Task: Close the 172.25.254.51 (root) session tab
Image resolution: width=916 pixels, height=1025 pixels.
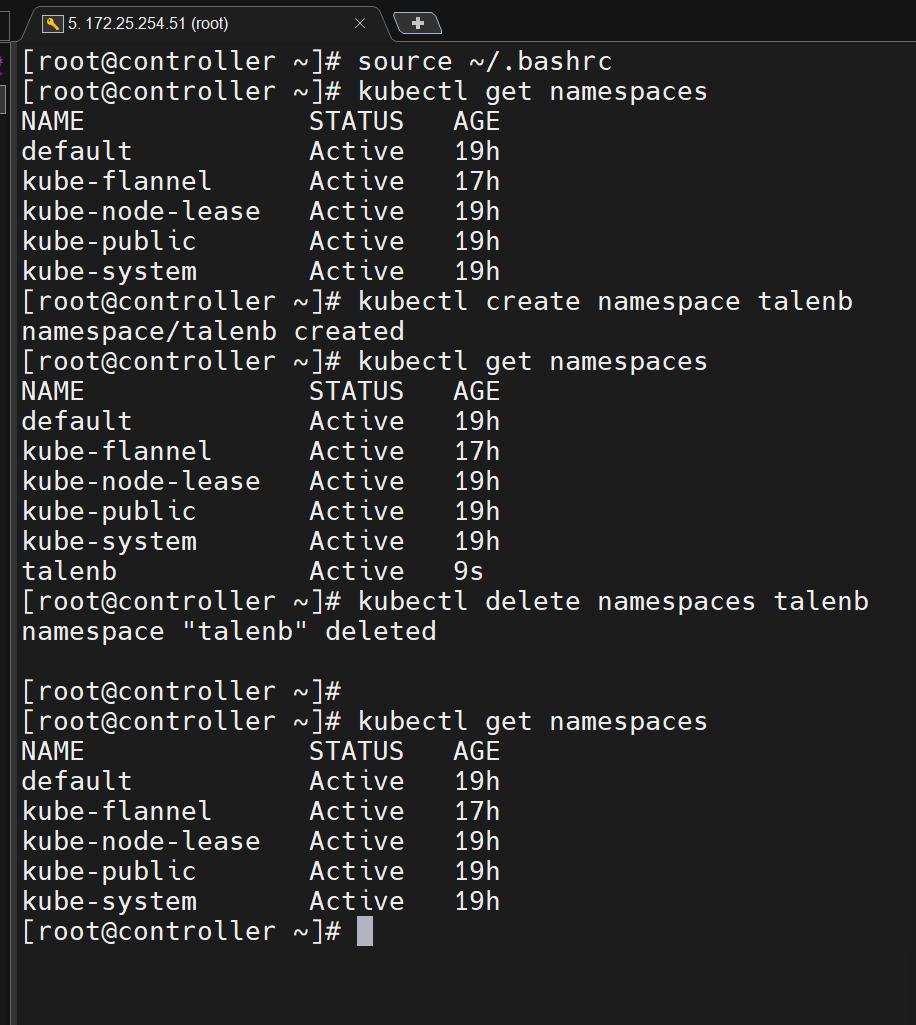Action: tap(360, 24)
